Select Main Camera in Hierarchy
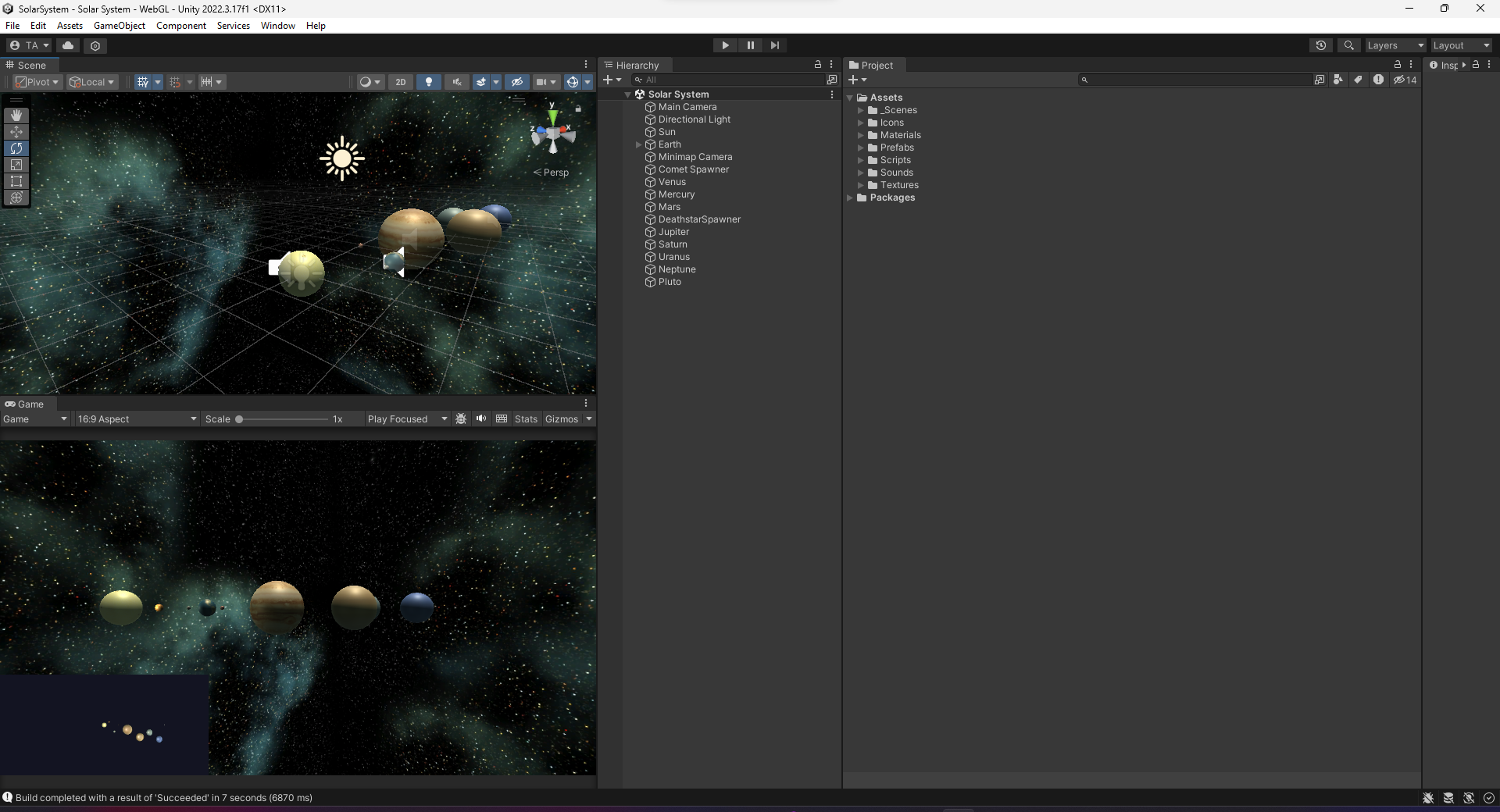 pyautogui.click(x=687, y=107)
